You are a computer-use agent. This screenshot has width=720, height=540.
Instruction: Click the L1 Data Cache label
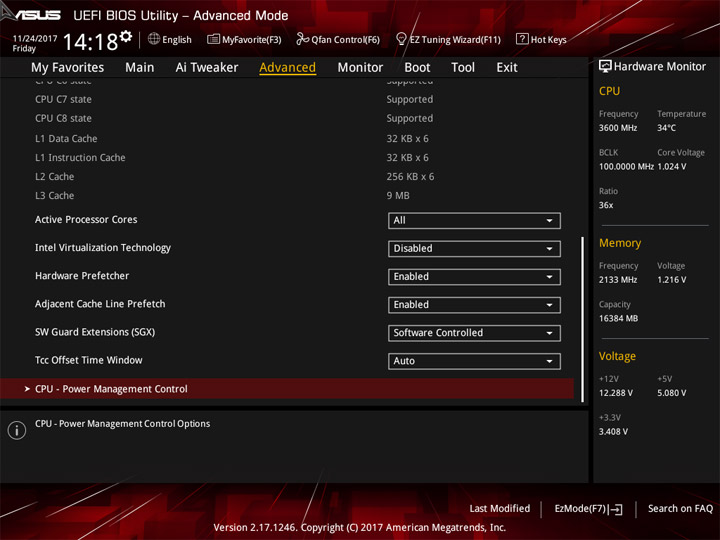click(x=66, y=138)
